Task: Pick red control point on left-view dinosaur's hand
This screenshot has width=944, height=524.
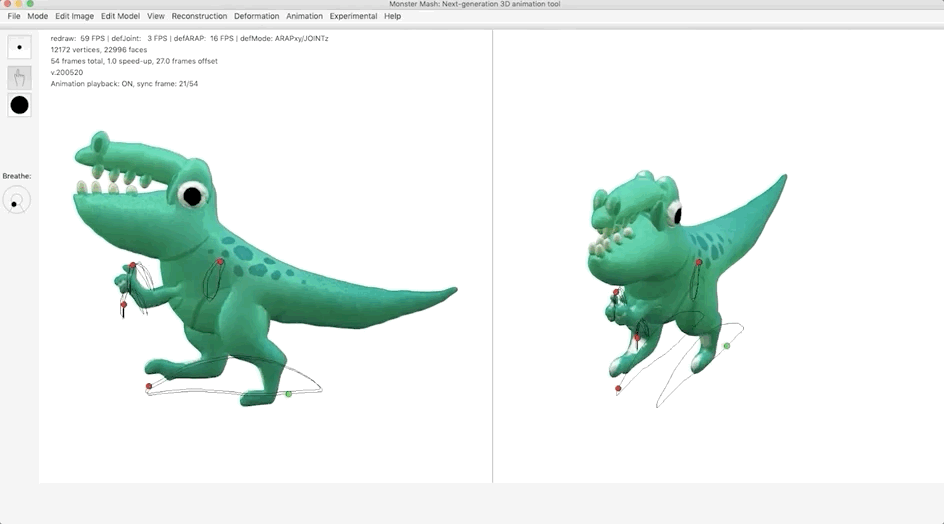Action: click(132, 266)
